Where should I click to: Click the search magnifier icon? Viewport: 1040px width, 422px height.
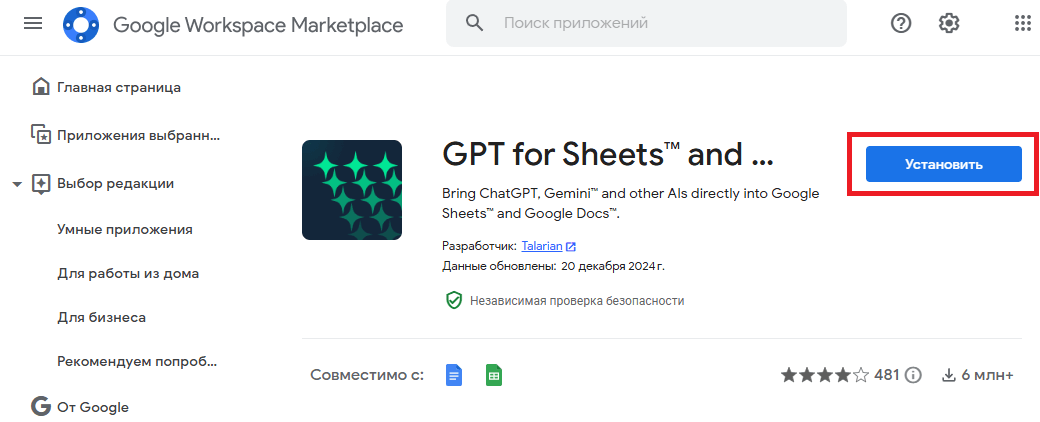[x=475, y=23]
